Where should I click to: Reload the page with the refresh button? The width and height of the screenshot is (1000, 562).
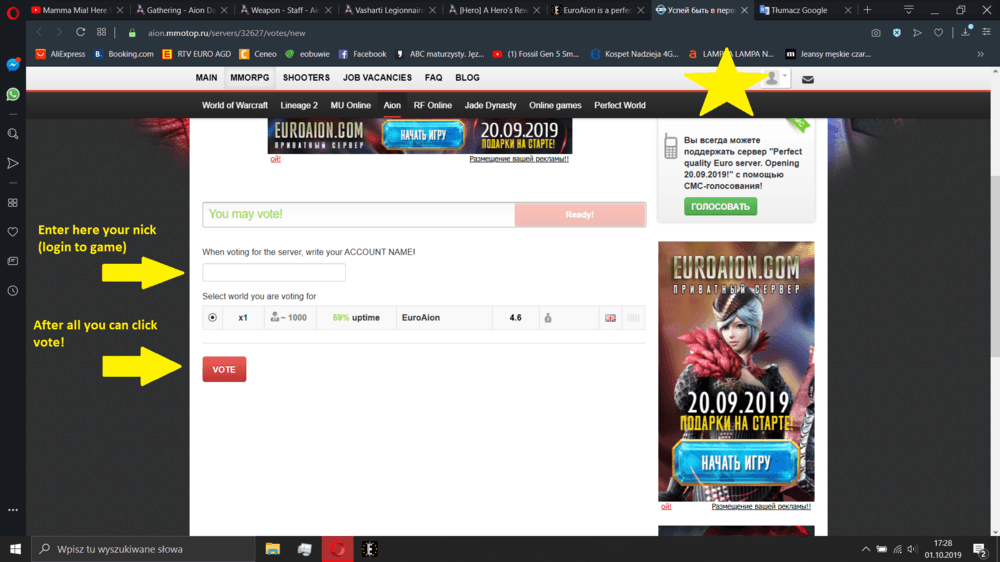click(x=81, y=32)
